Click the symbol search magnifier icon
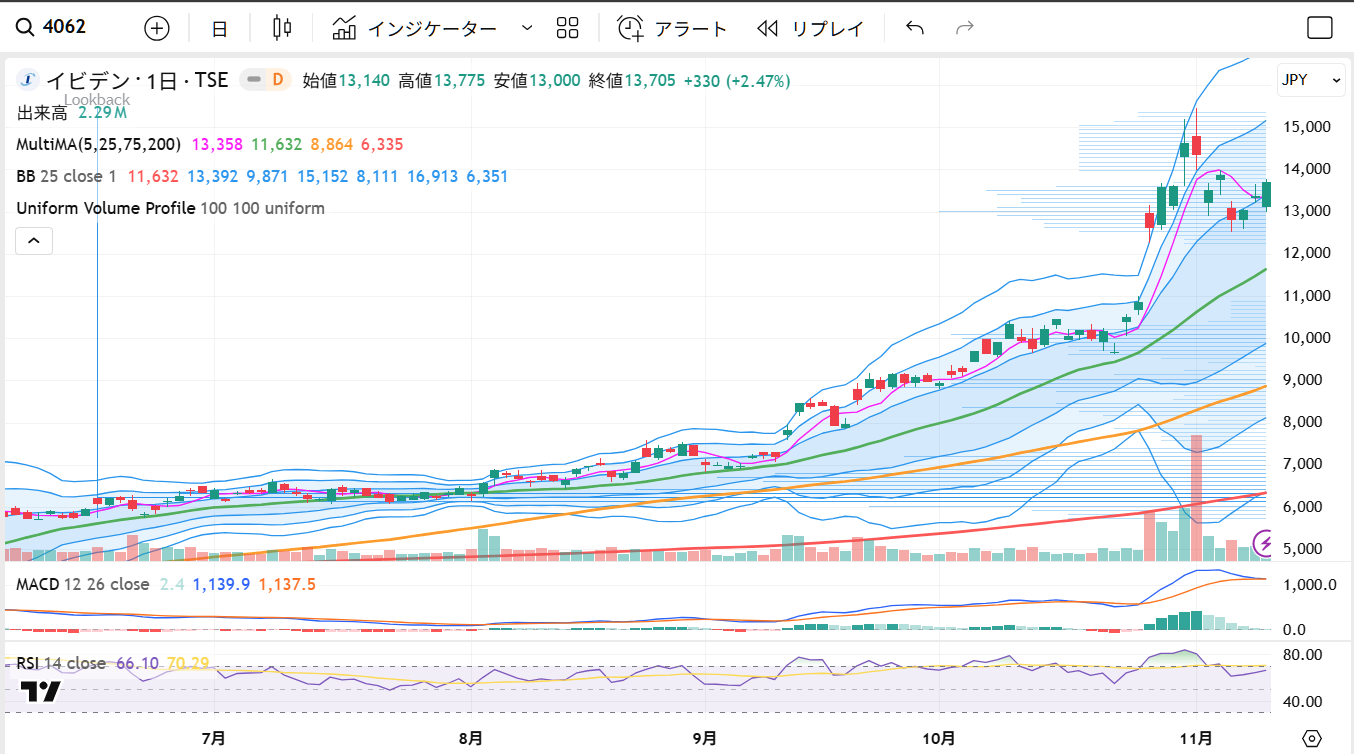Viewport: 1354px width, 754px height. (x=24, y=27)
